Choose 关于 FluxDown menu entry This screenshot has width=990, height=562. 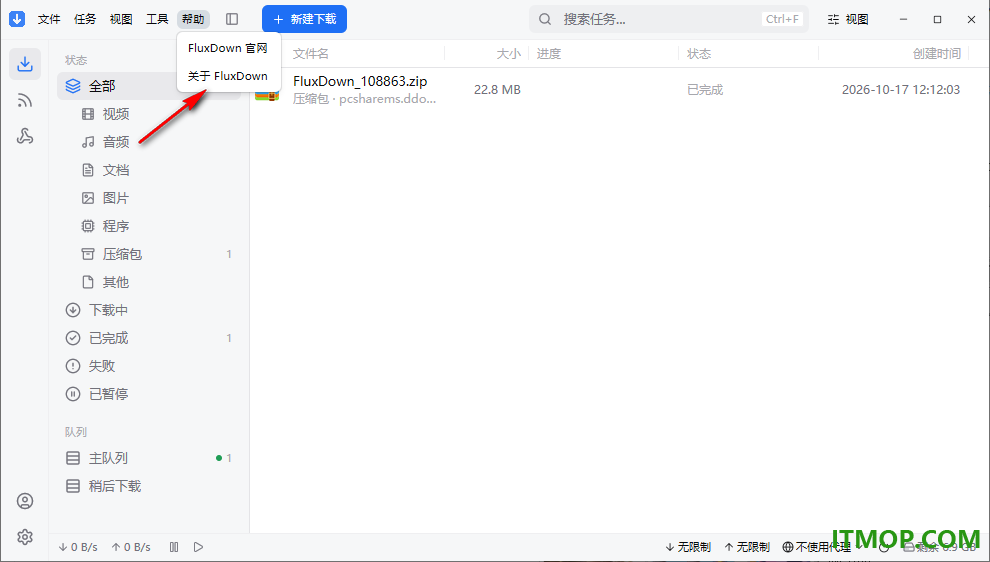point(228,76)
